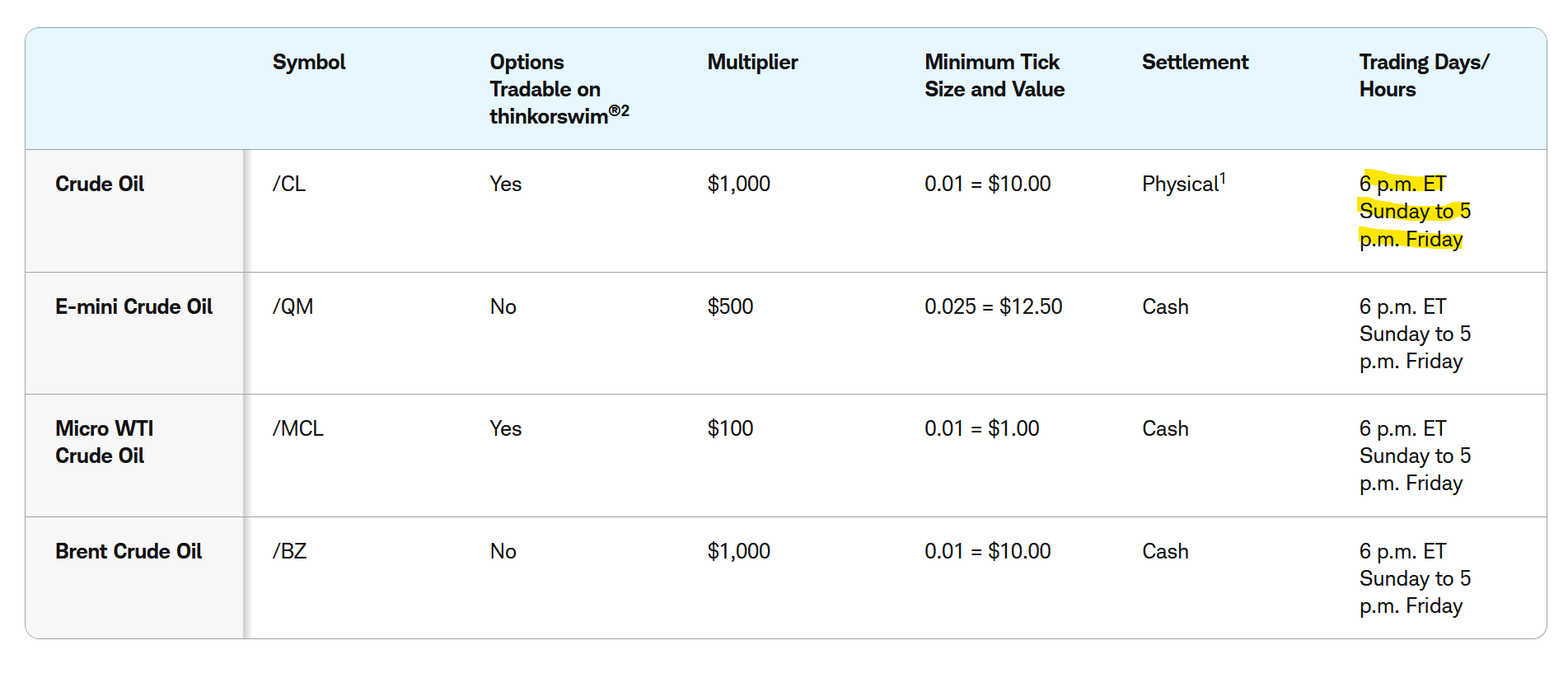This screenshot has height=673, width=1568.
Task: Click the Symbol column header
Action: tap(308, 63)
